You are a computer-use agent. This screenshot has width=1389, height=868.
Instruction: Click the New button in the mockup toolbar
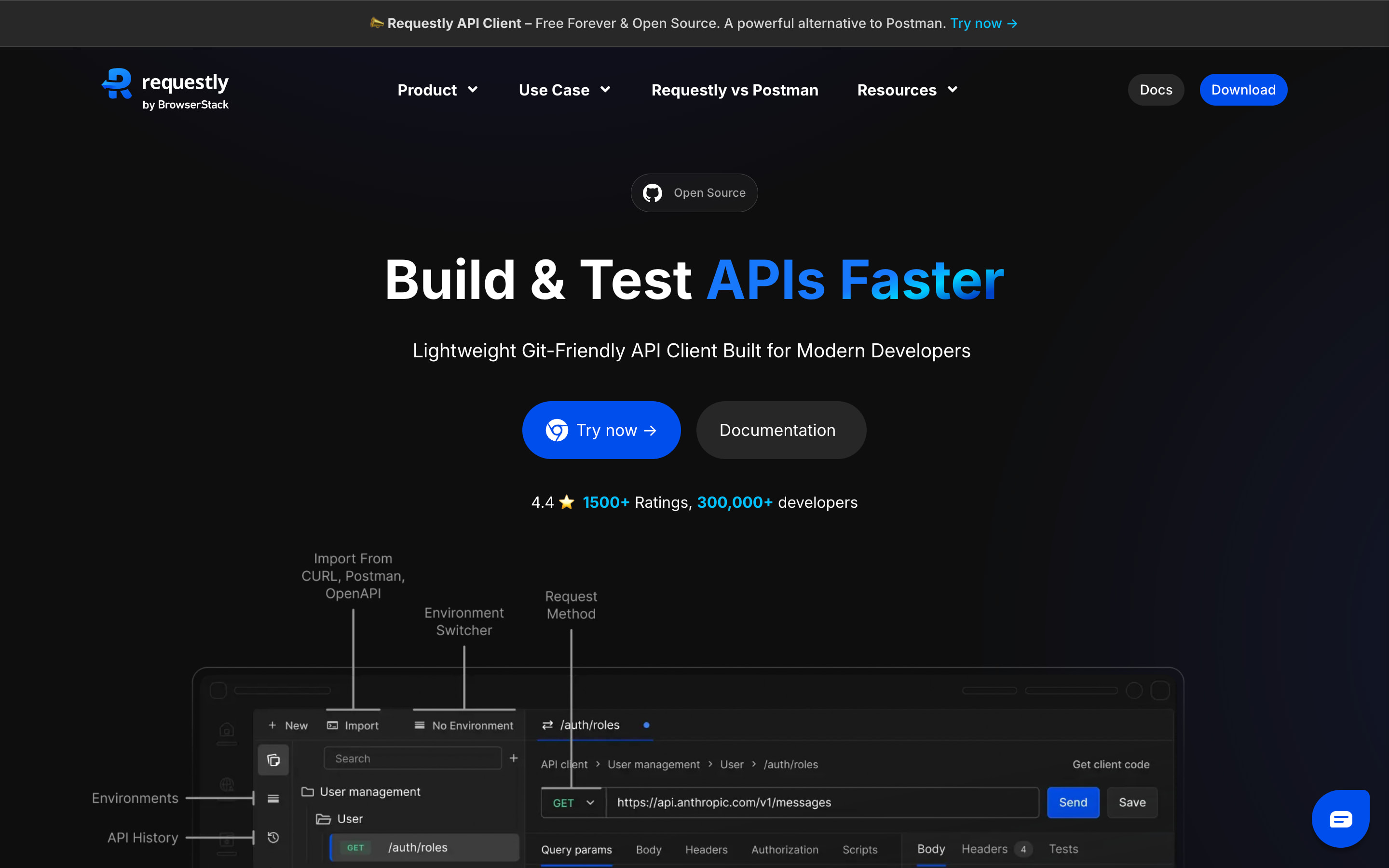coord(288,725)
